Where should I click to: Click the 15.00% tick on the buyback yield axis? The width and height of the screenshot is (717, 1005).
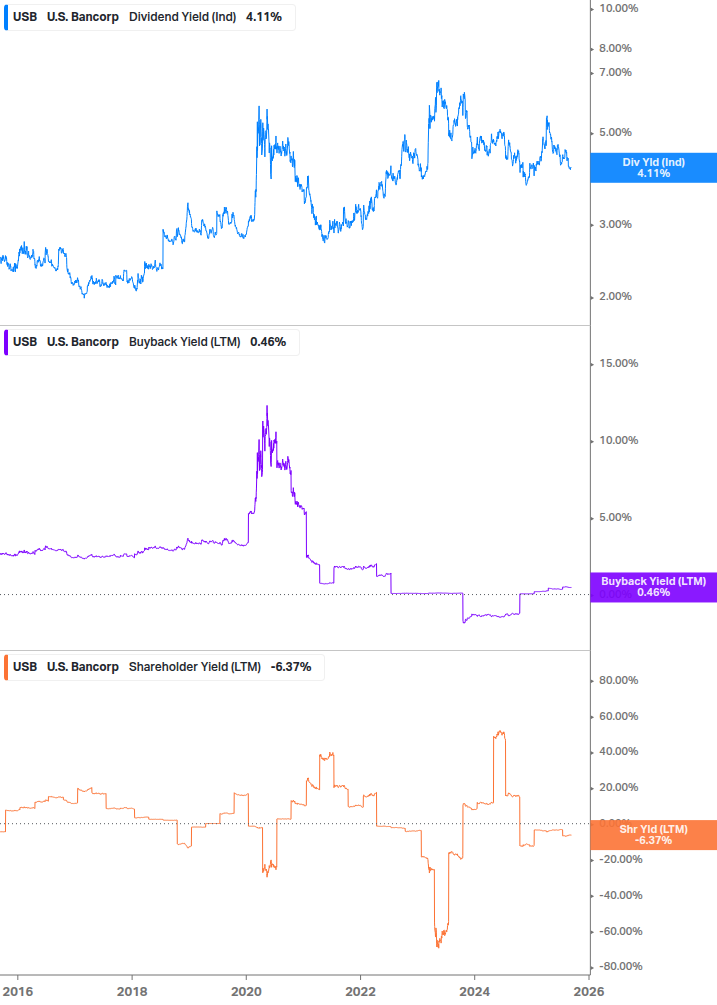point(618,363)
